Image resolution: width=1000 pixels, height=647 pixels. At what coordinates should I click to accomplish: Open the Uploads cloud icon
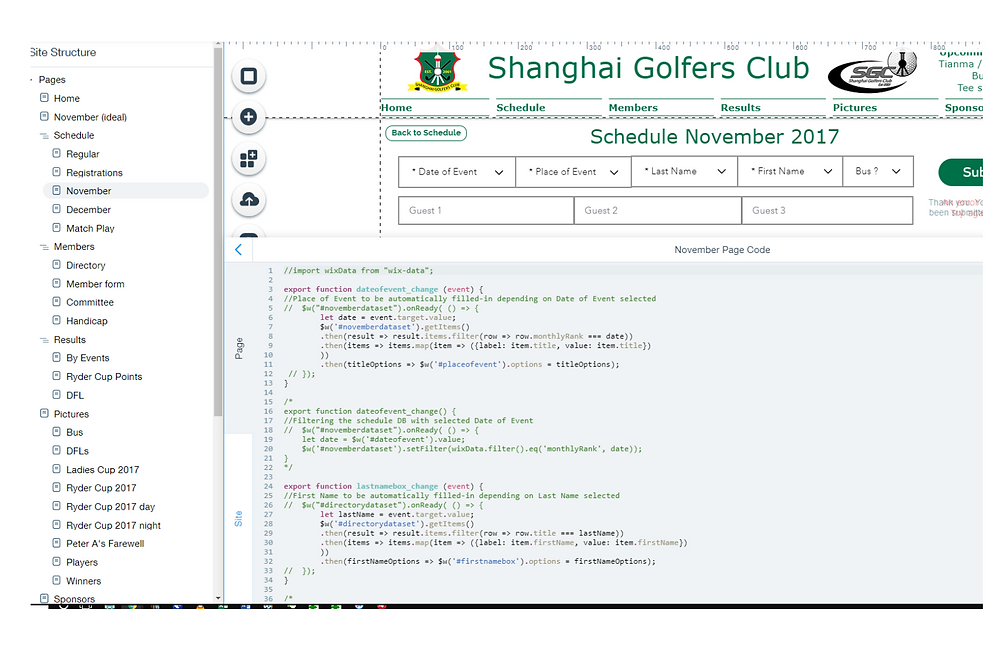pos(249,200)
